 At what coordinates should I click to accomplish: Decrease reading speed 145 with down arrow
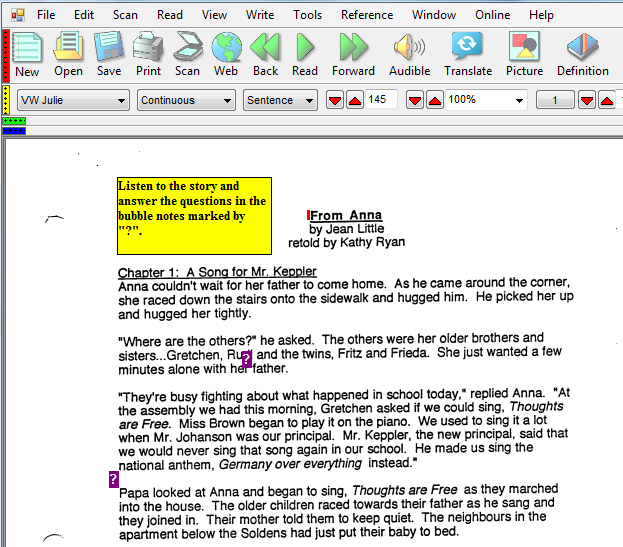[335, 100]
